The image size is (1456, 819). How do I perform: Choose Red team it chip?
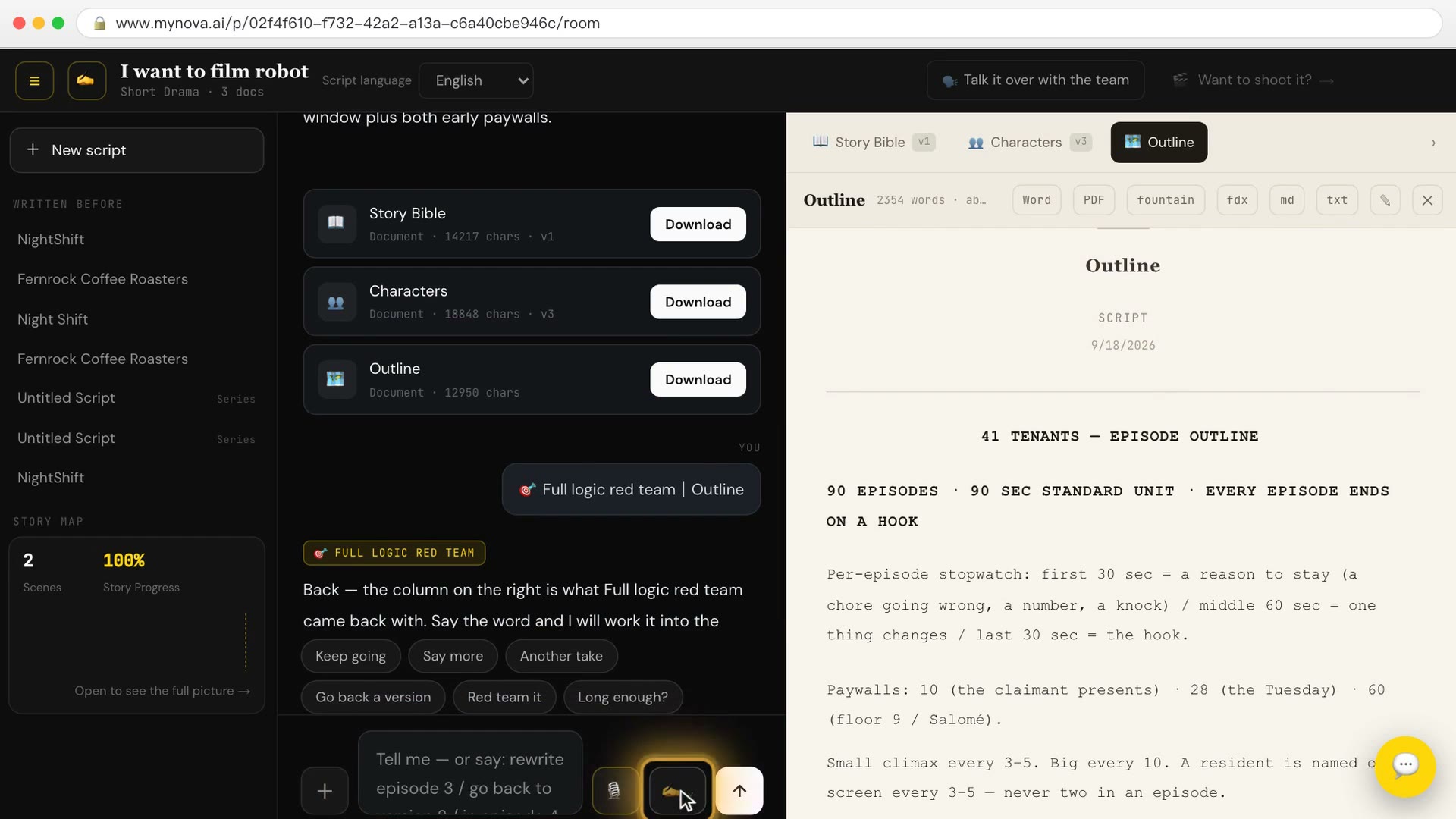coord(504,697)
